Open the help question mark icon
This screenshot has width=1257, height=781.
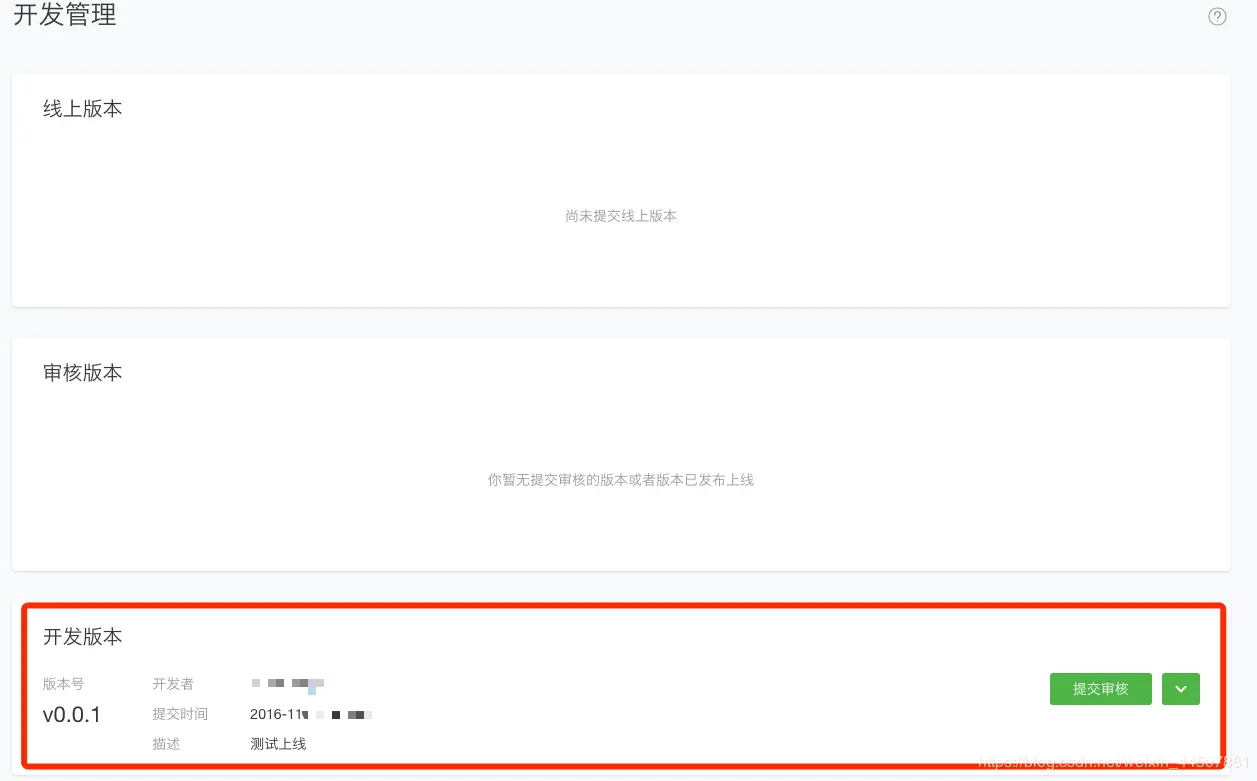tap(1217, 16)
